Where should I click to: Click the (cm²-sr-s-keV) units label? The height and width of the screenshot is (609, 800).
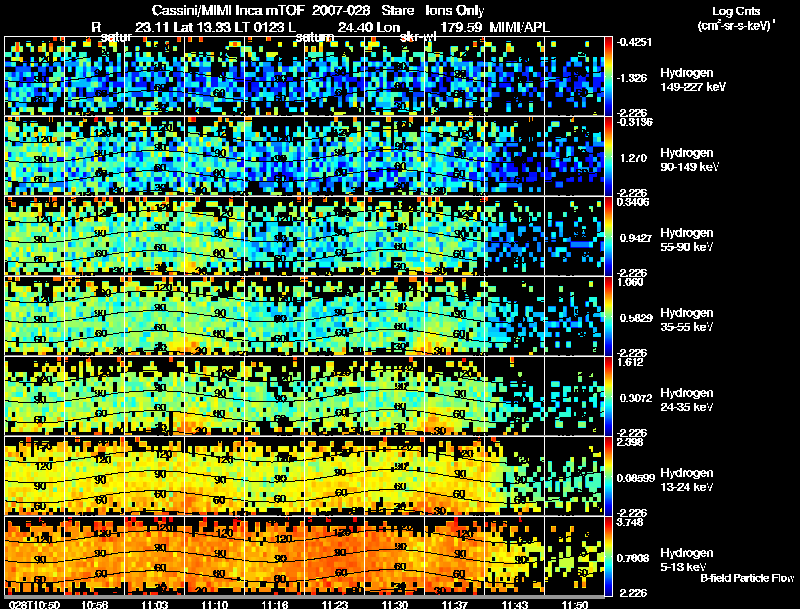(736, 26)
